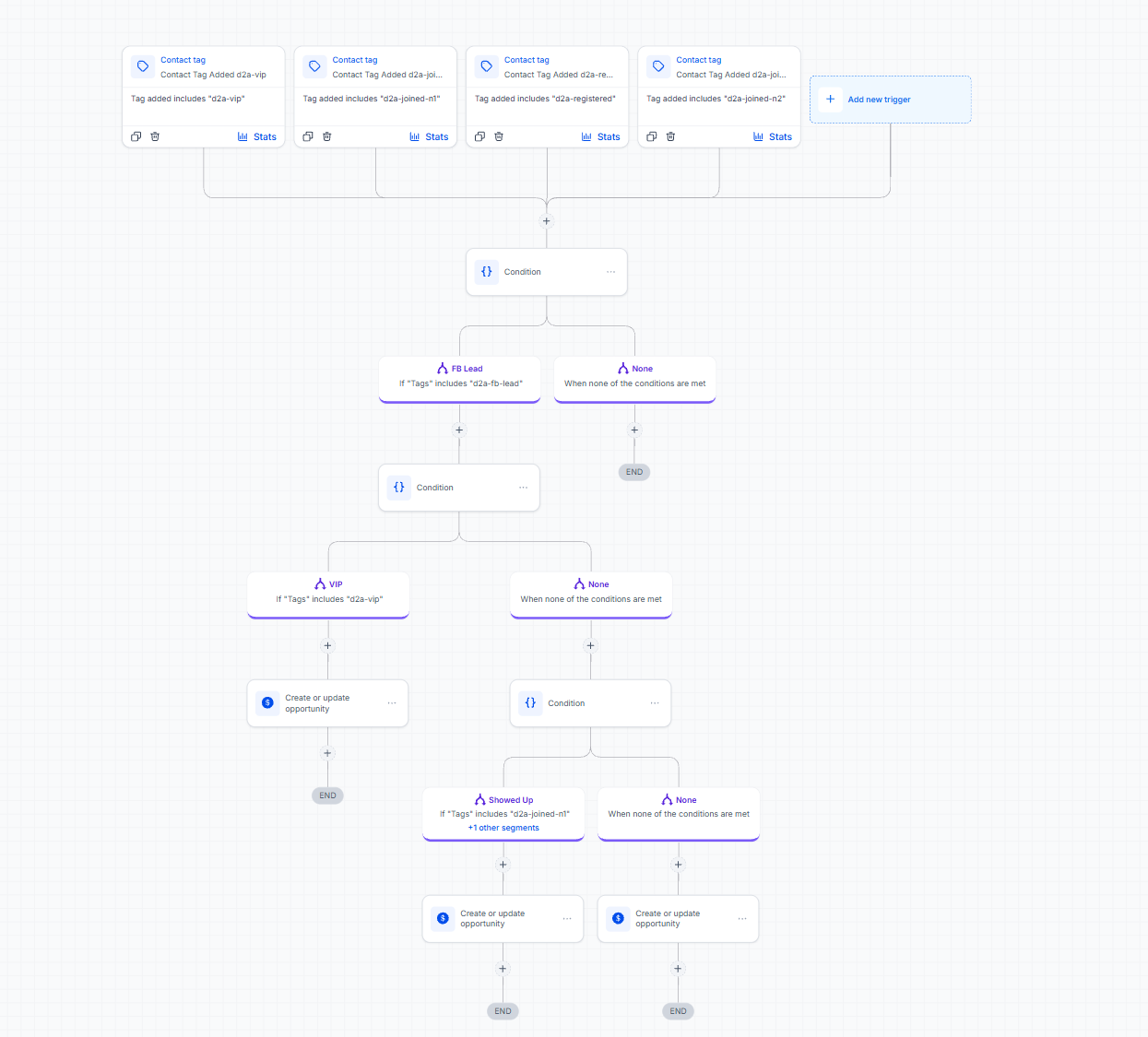Add an action below the Showed Up branch

click(503, 865)
